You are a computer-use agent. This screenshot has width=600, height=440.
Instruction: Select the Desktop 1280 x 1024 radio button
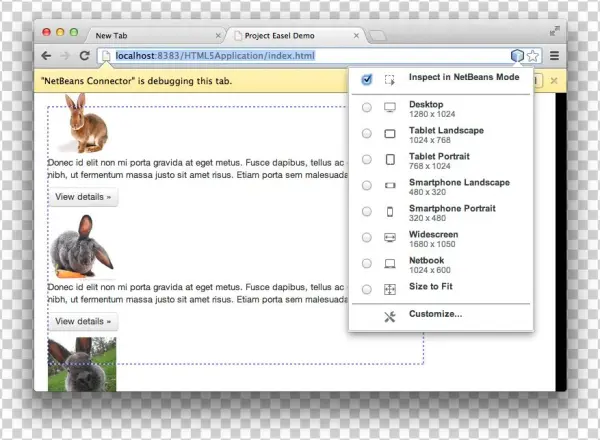tap(367, 108)
